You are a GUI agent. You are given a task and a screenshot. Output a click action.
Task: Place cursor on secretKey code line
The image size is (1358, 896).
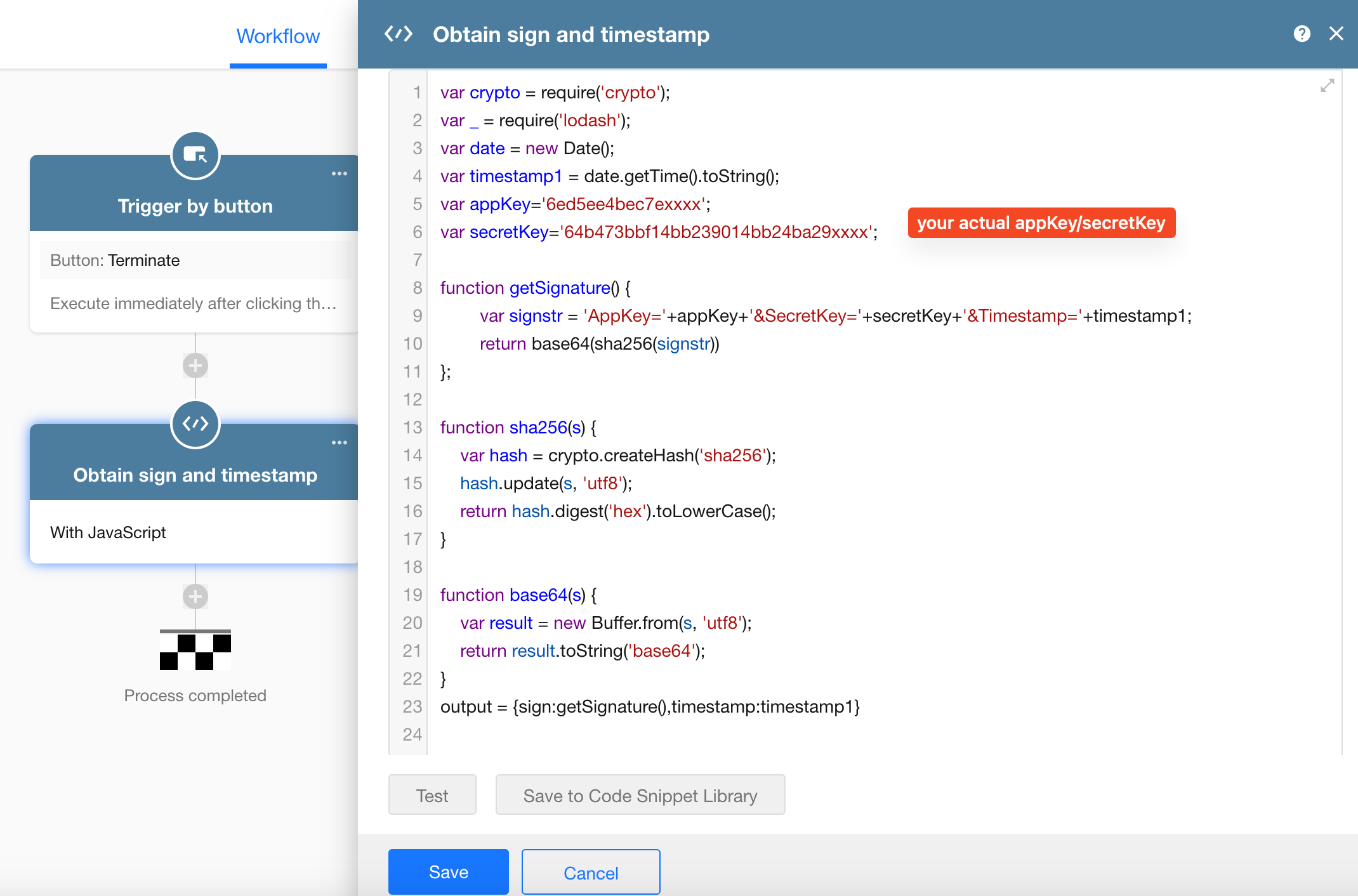tap(658, 232)
